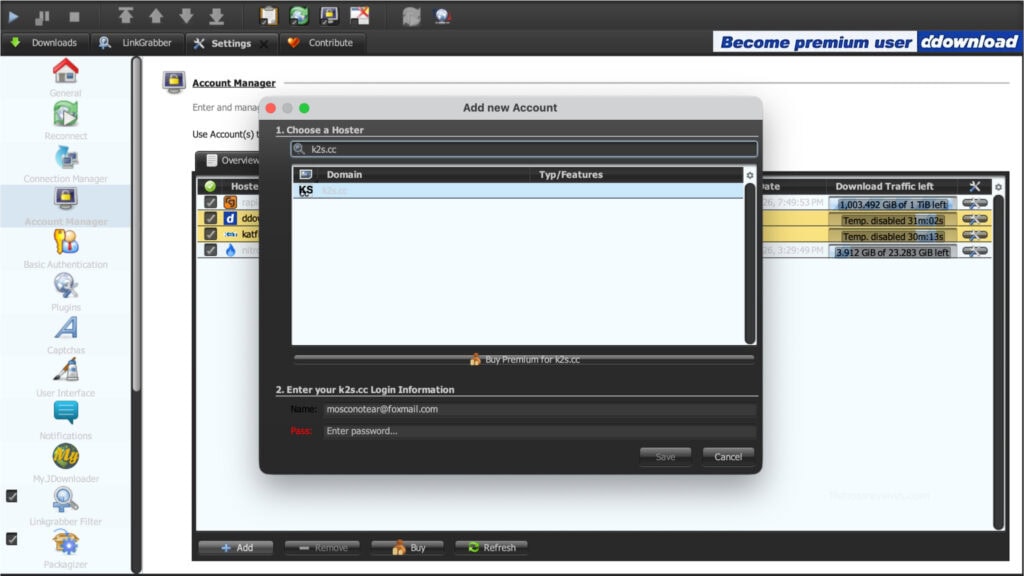
Task: Toggle the nitroflare account checkbox
Action: point(210,249)
